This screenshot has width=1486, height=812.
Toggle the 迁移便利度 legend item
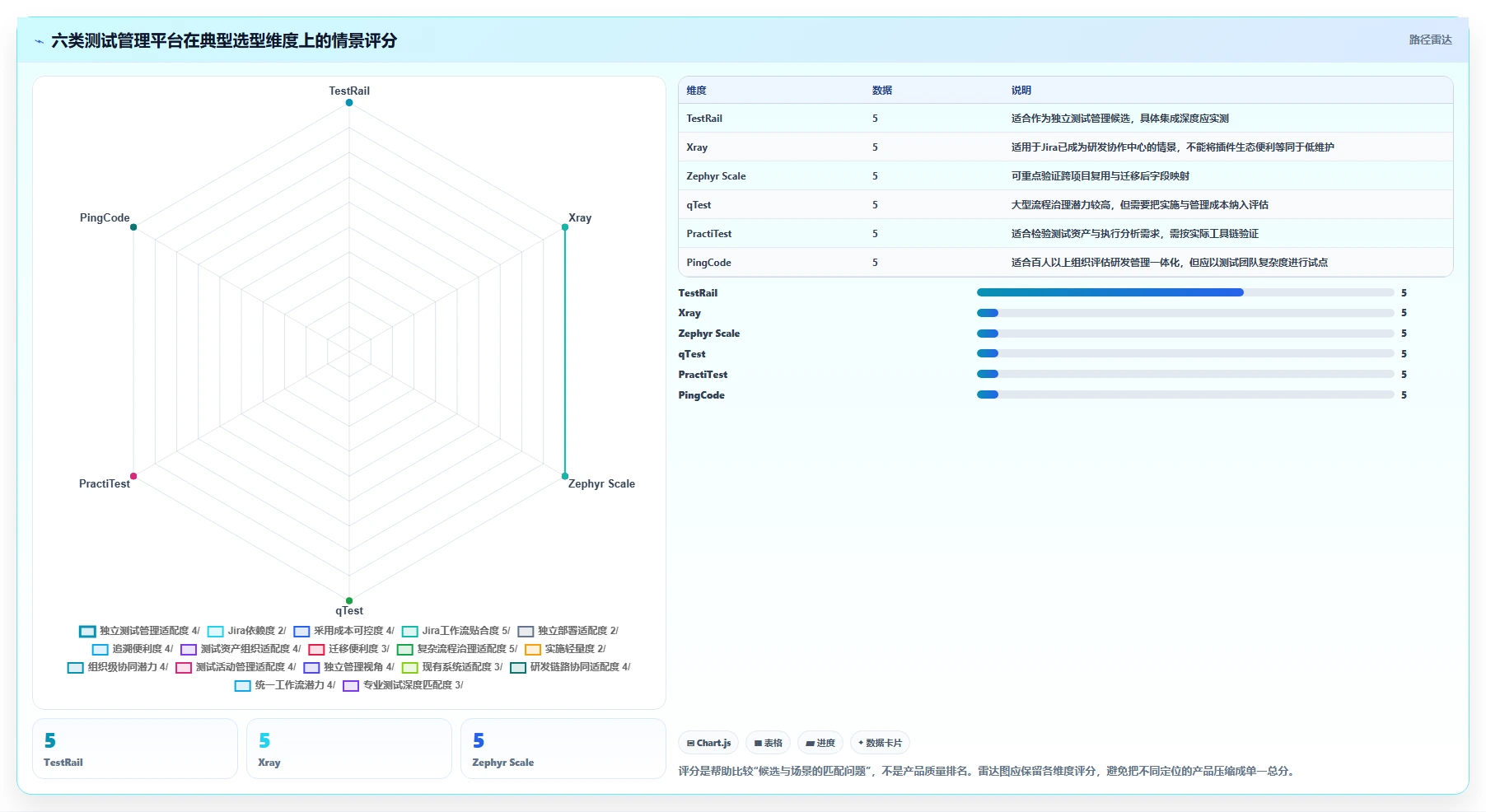coord(349,649)
